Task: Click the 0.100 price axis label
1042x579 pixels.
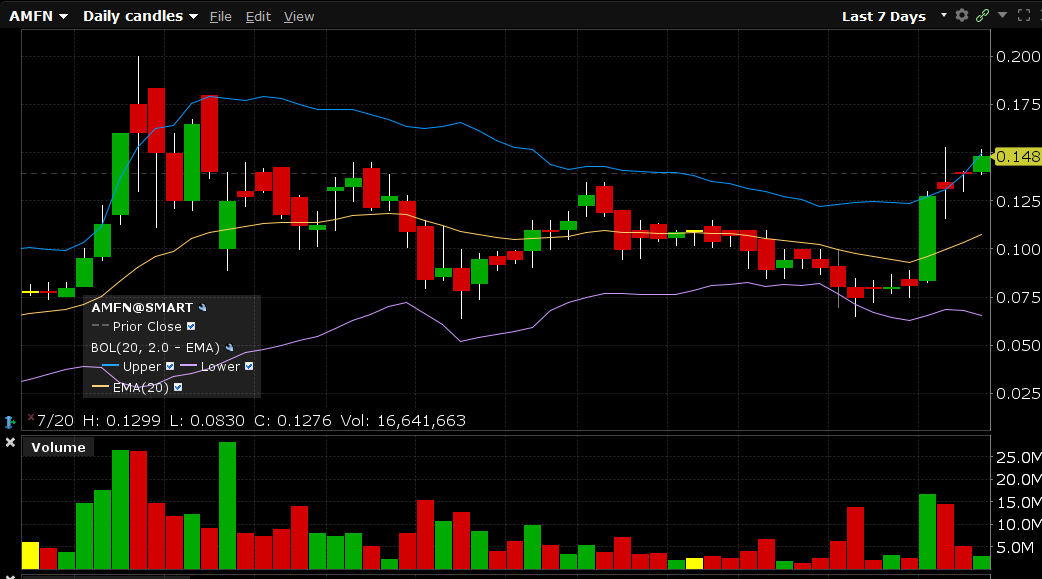Action: coord(1018,249)
